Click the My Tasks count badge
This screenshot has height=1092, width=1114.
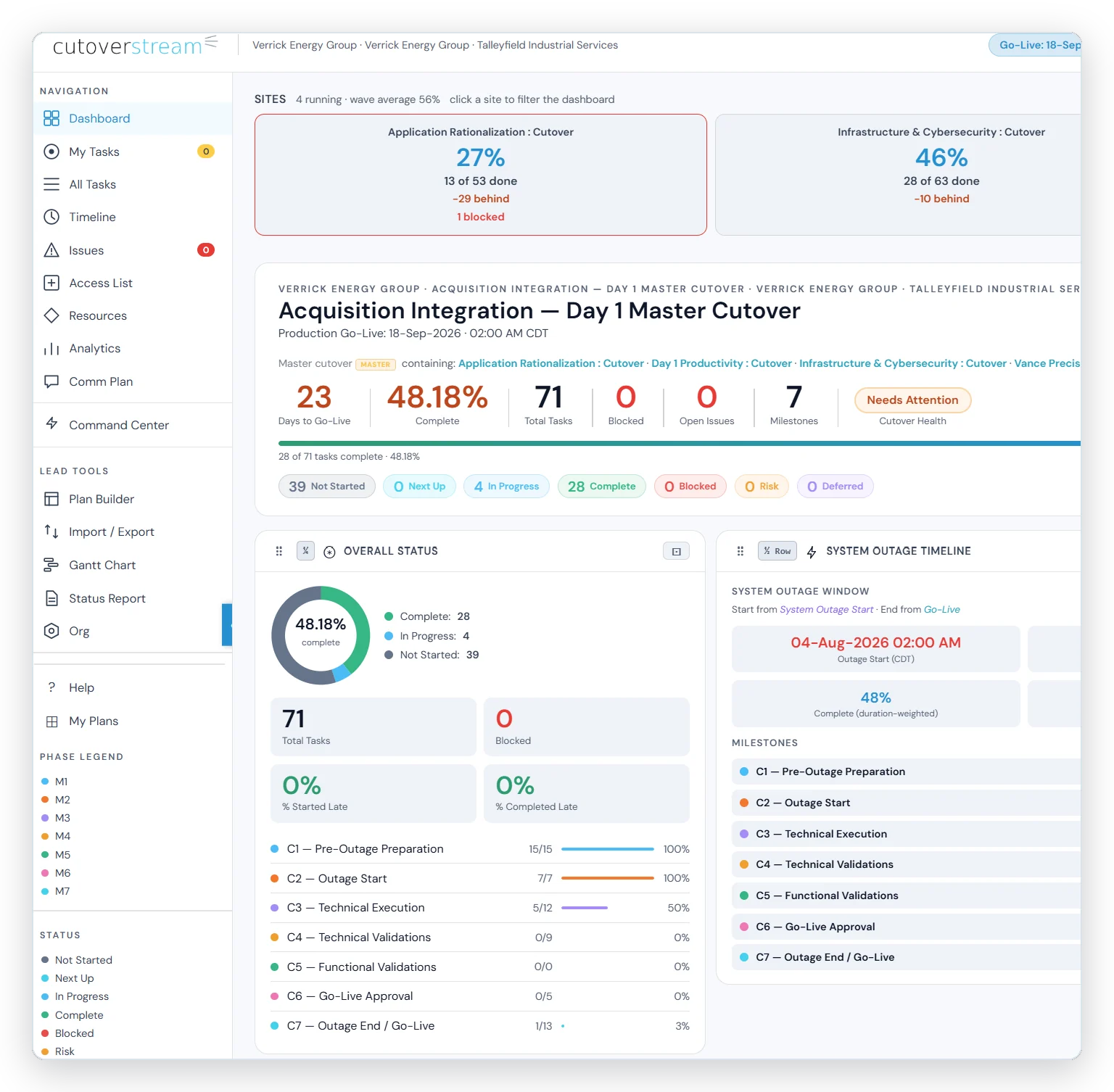(x=206, y=152)
